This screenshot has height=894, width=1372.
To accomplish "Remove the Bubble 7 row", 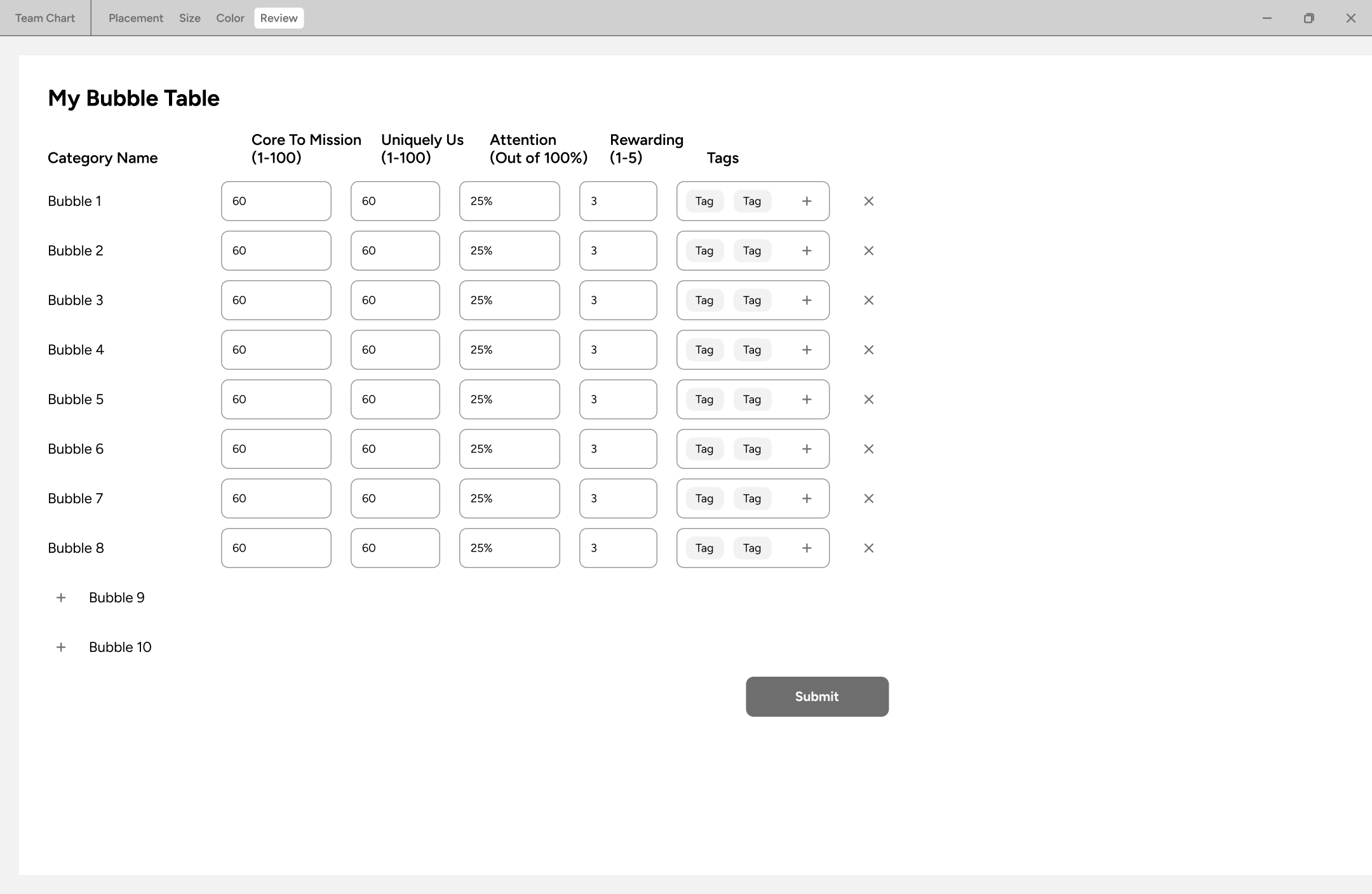I will (x=869, y=499).
